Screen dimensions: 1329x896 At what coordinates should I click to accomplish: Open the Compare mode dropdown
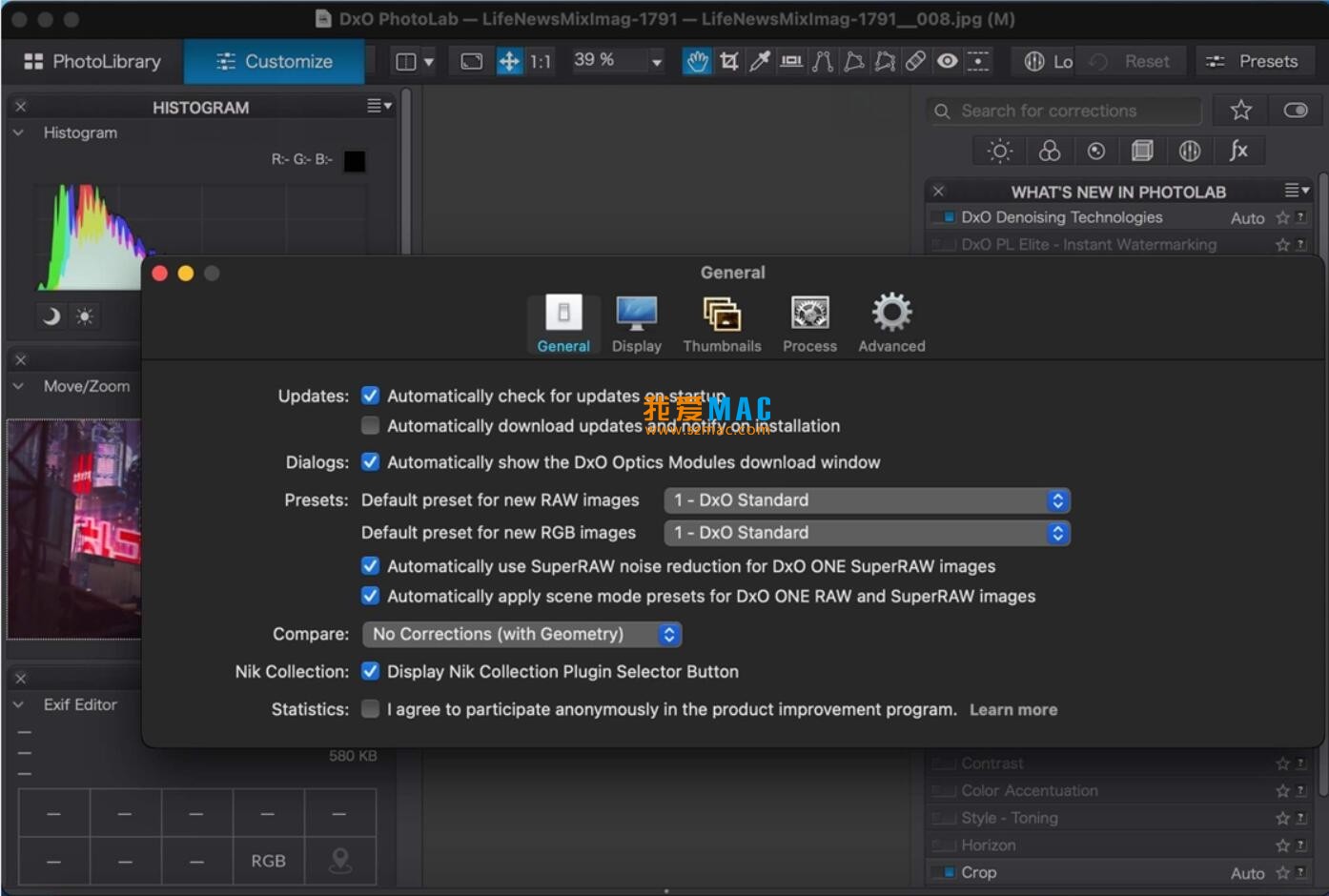click(x=521, y=634)
